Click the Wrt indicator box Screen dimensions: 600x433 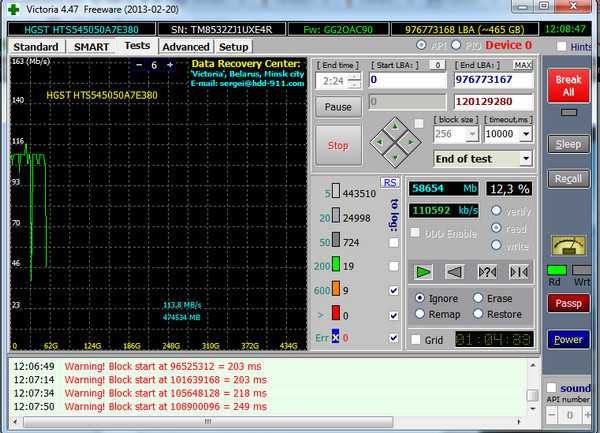click(582, 270)
